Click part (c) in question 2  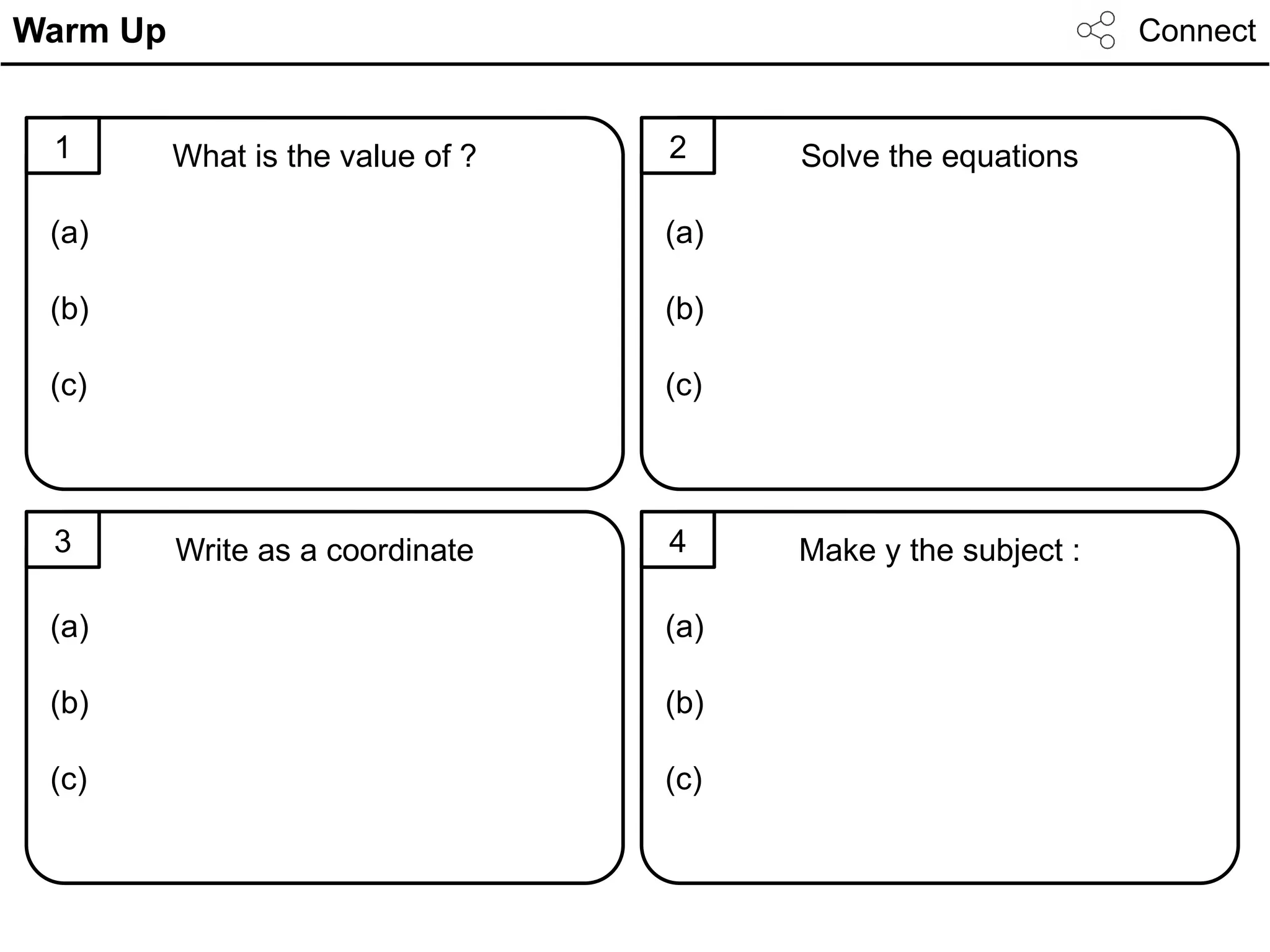click(x=684, y=385)
